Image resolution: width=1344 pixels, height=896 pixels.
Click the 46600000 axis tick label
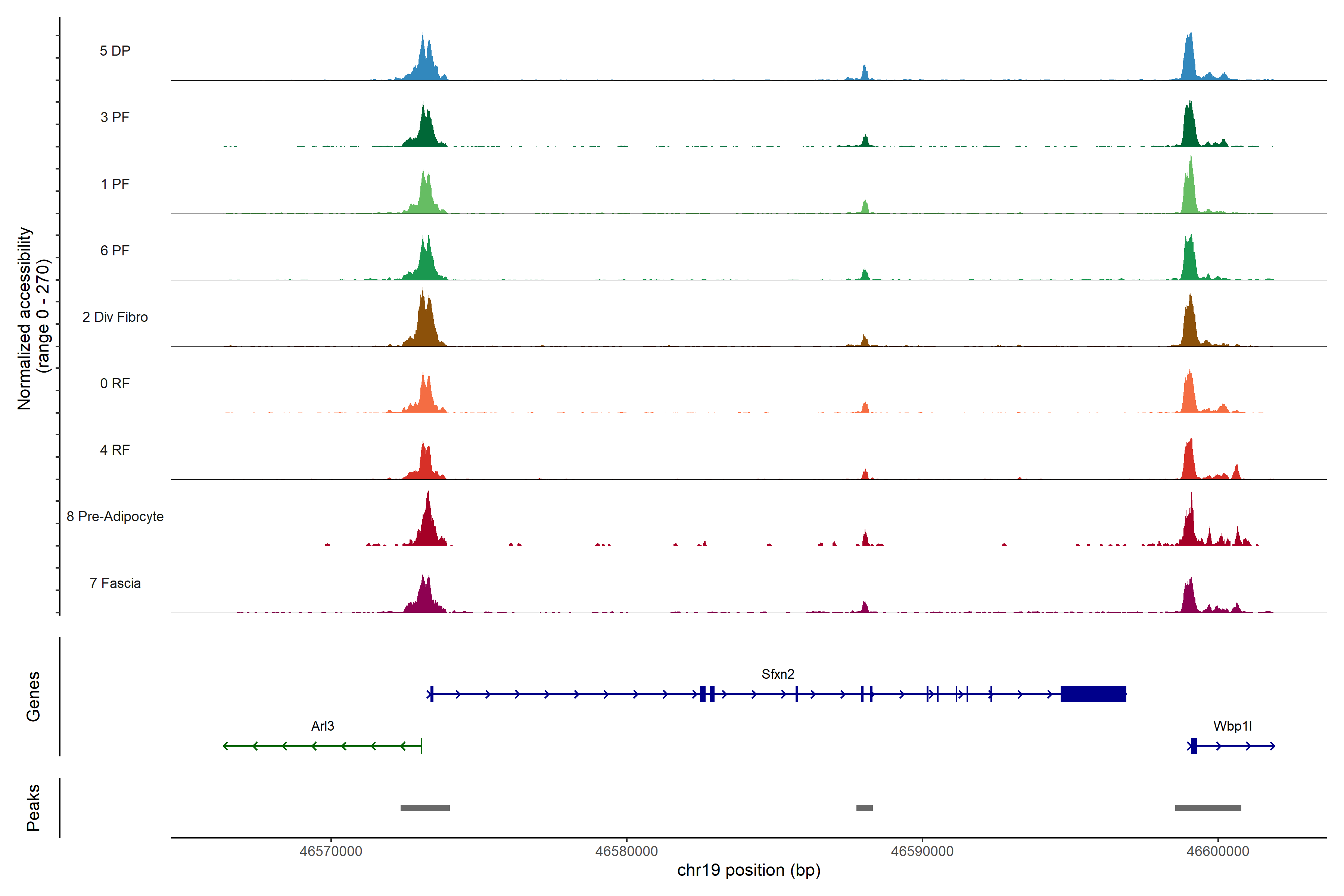click(x=1218, y=852)
